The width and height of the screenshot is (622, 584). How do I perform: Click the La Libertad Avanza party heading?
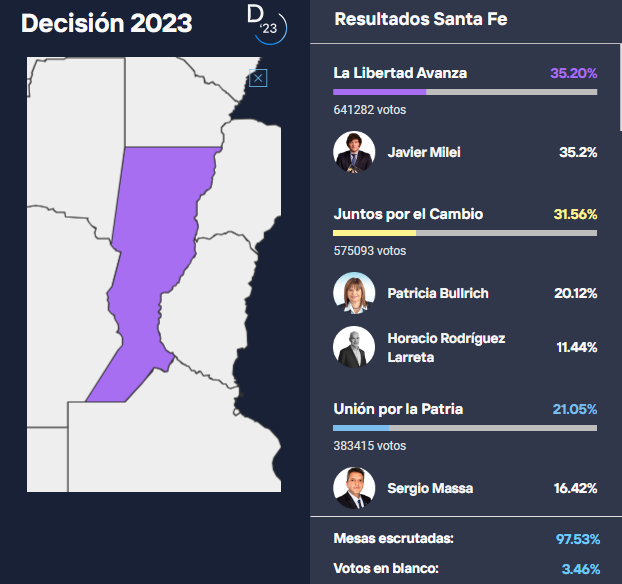click(x=400, y=73)
